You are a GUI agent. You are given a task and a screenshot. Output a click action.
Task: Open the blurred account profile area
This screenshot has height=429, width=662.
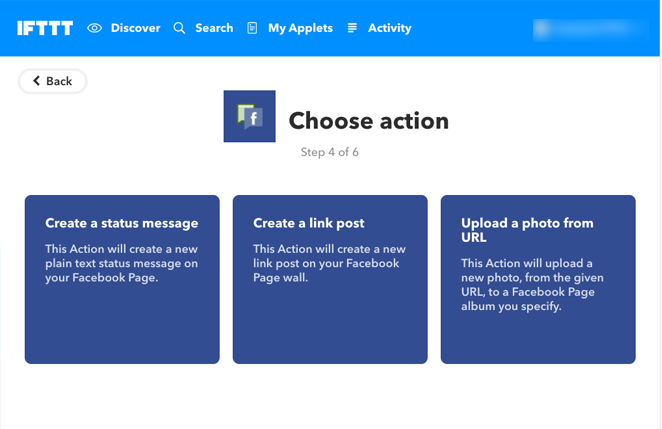click(590, 29)
